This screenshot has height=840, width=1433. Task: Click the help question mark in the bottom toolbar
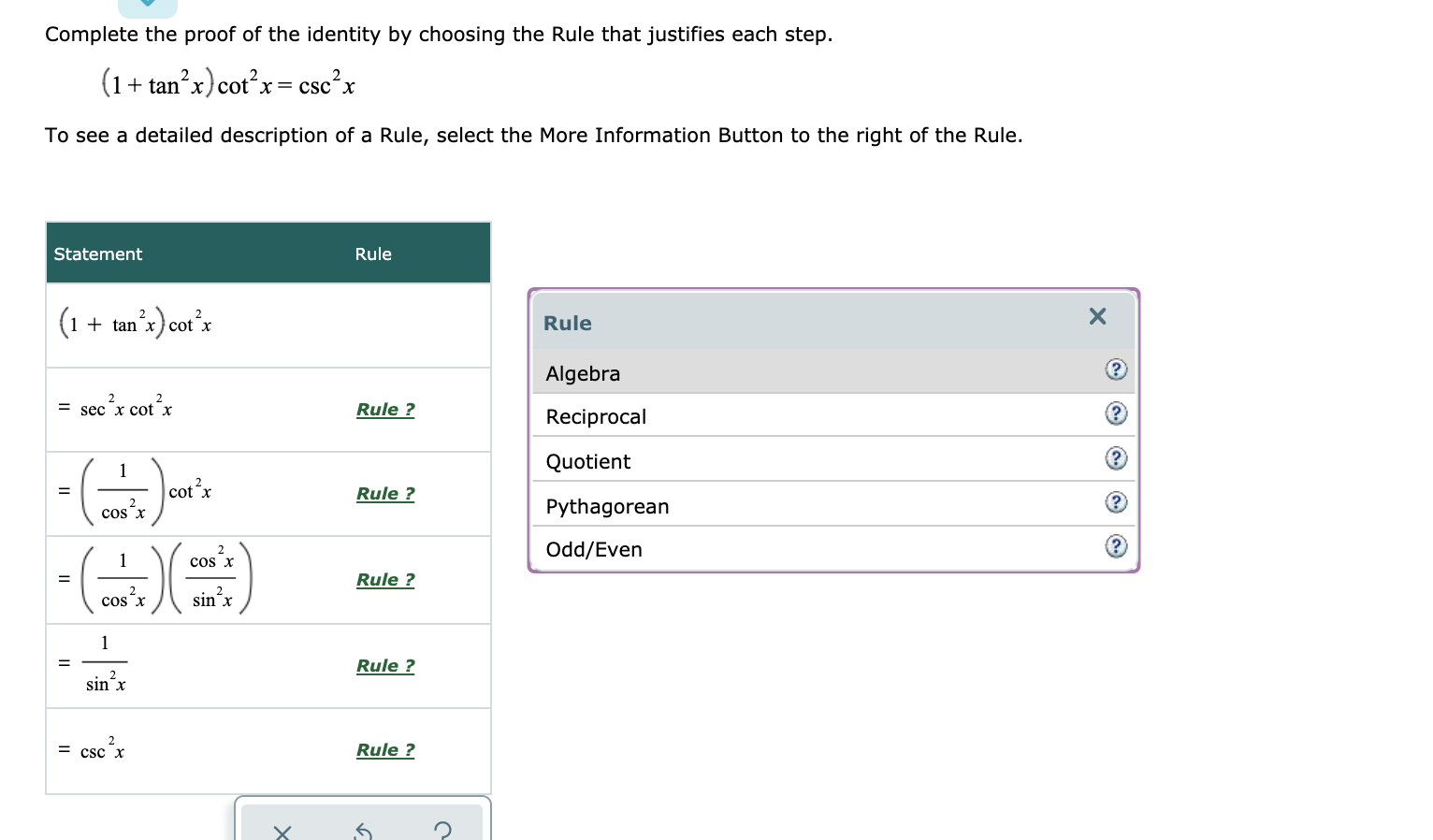pyautogui.click(x=442, y=832)
